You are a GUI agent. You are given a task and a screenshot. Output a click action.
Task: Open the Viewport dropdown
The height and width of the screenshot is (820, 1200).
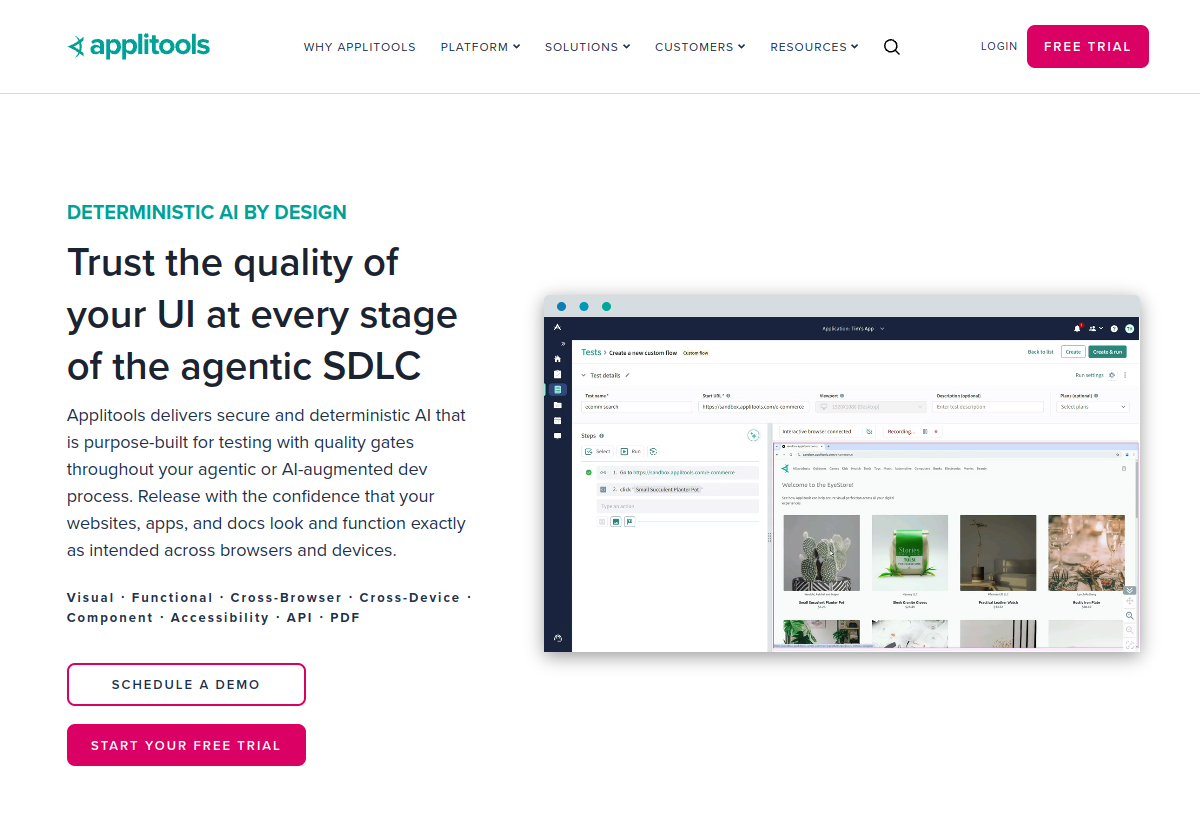tap(871, 407)
